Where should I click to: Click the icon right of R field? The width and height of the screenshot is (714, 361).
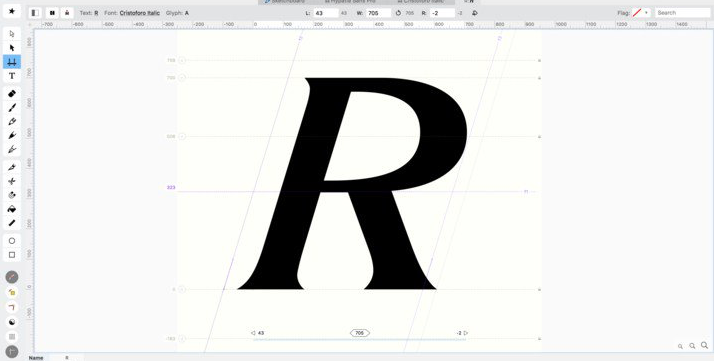[474, 13]
